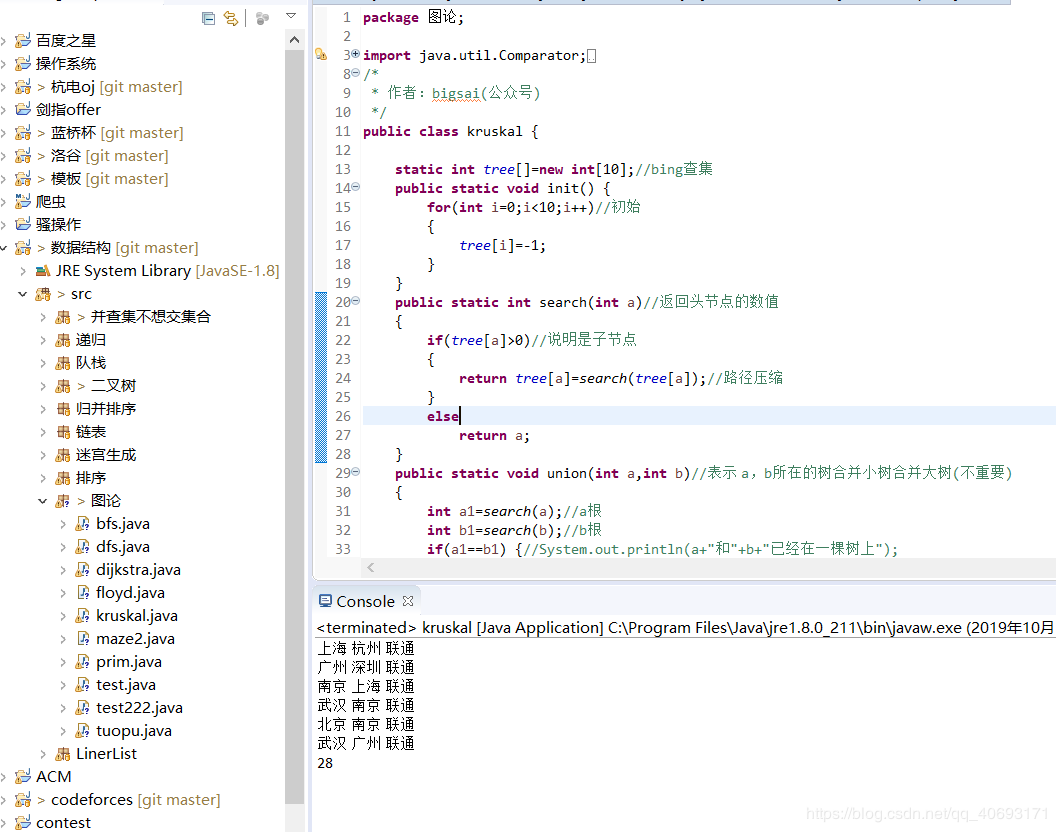Click console output value '28'
This screenshot has height=832, width=1056.
click(x=325, y=763)
